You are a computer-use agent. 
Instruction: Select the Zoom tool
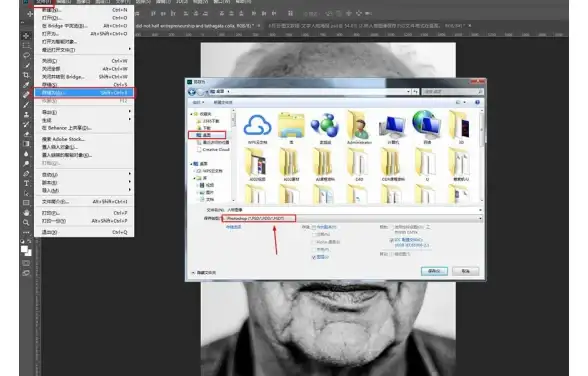pos(26,222)
